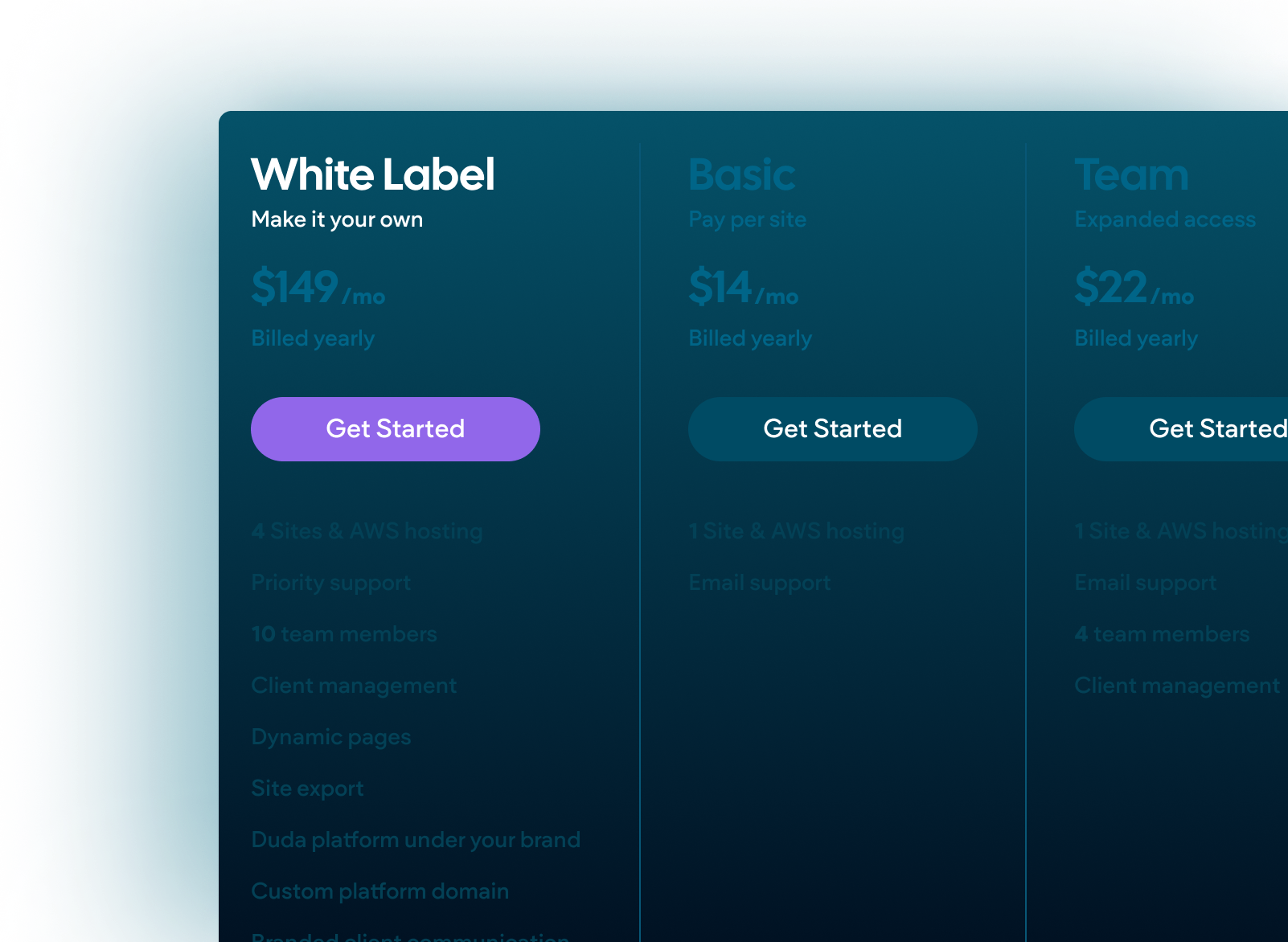
Task: Select the White Label plan heading
Action: (373, 174)
